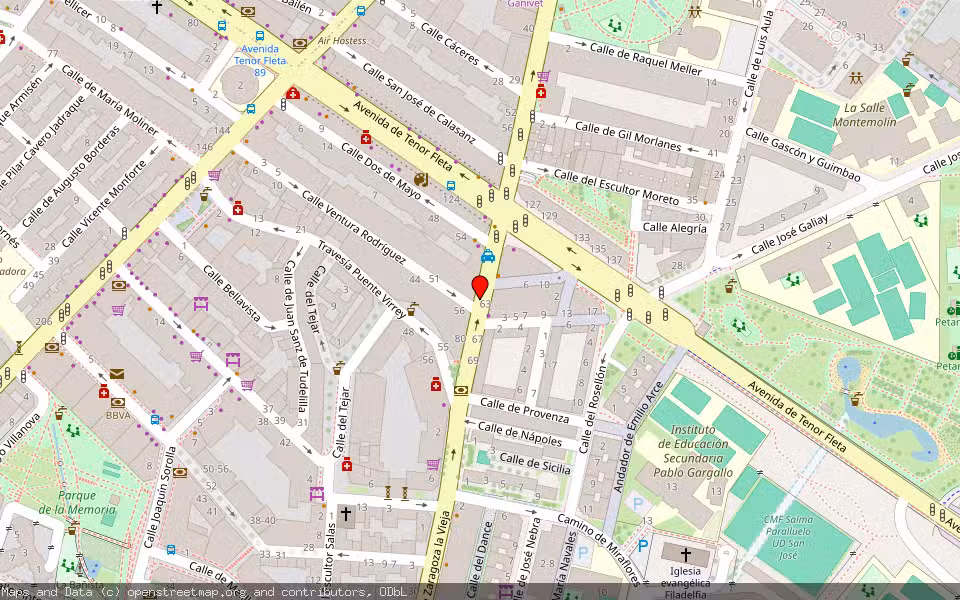The height and width of the screenshot is (600, 960).
Task: Click the 'Calle de Provenza' street label
Action: tap(524, 410)
